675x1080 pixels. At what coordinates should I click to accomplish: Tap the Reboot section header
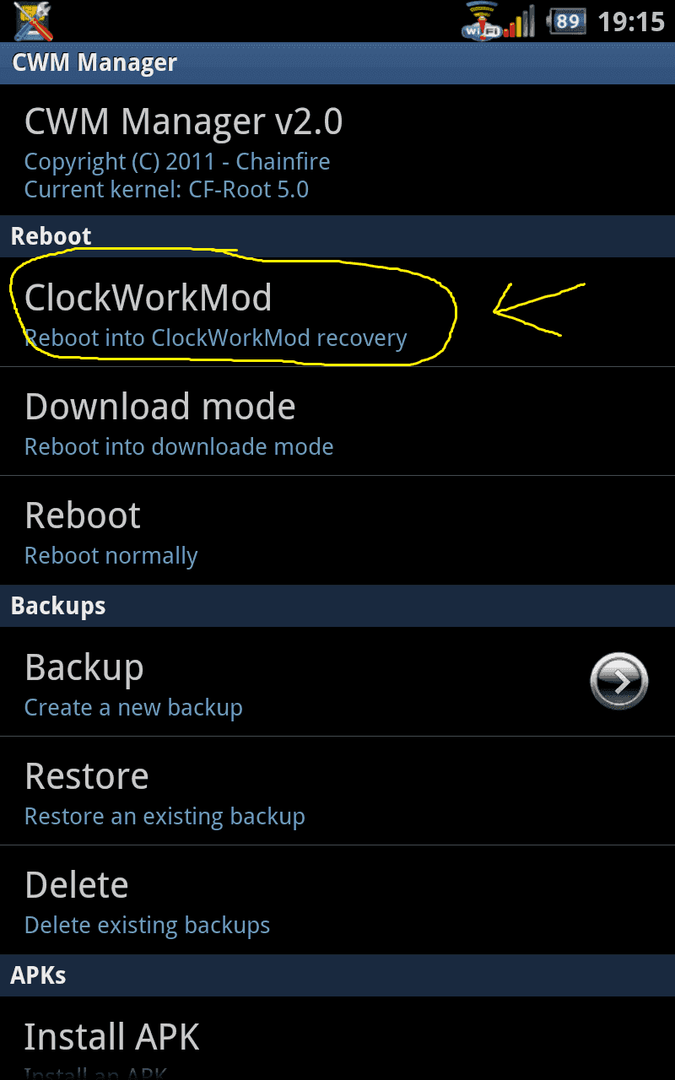coord(338,236)
